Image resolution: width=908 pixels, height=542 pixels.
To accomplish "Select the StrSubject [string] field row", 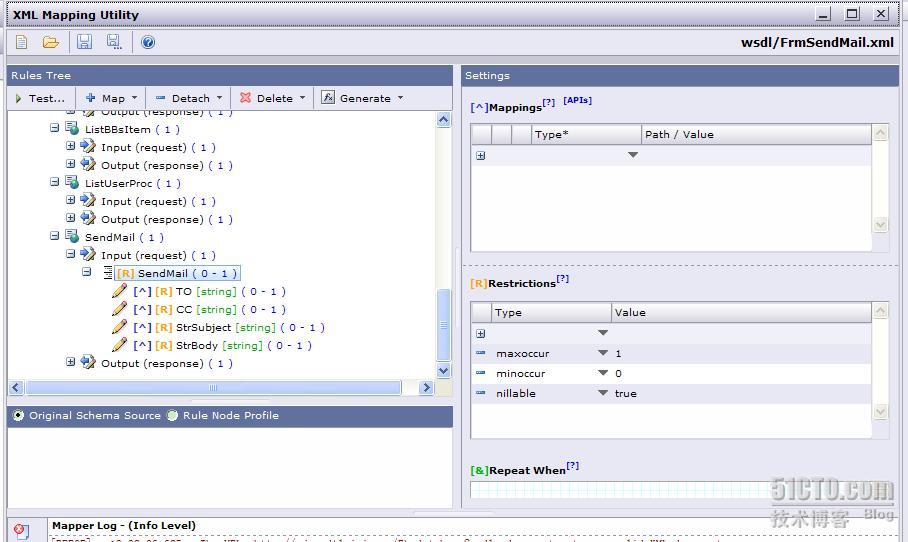I will click(x=229, y=327).
